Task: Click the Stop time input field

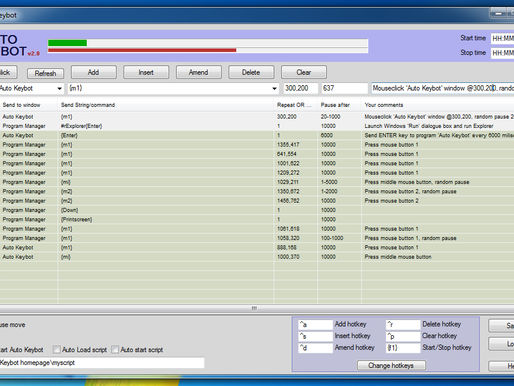Action: click(x=502, y=53)
